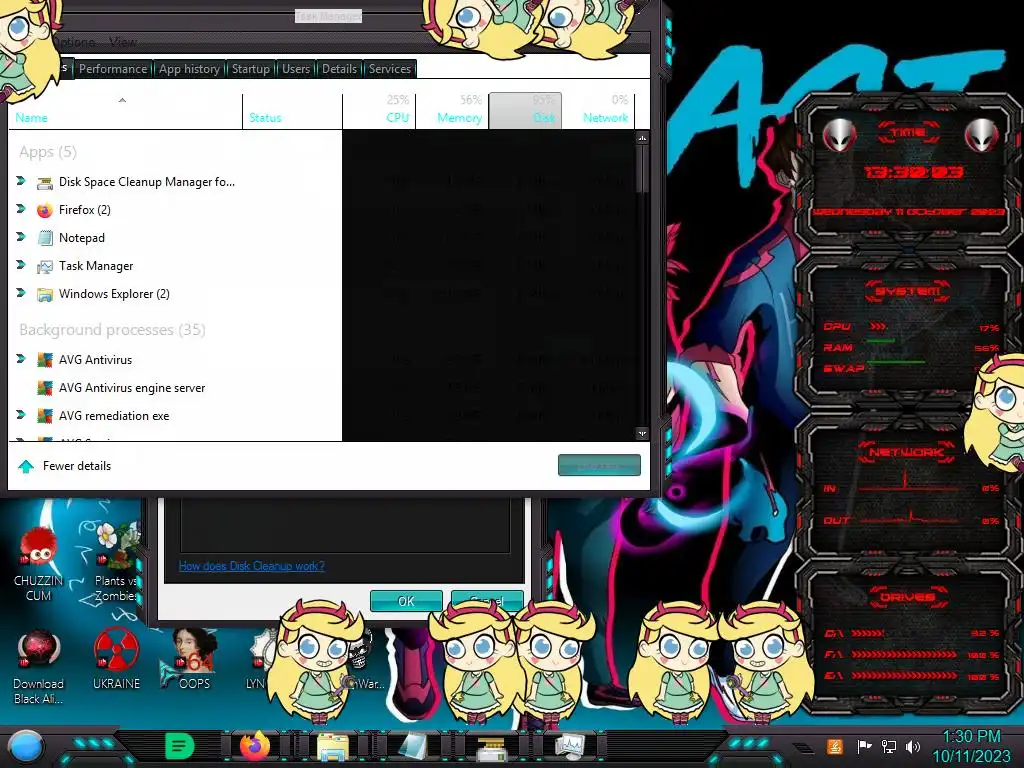1024x768 pixels.
Task: Click the Disk Space Cleanup Manager icon
Action: 44,183
